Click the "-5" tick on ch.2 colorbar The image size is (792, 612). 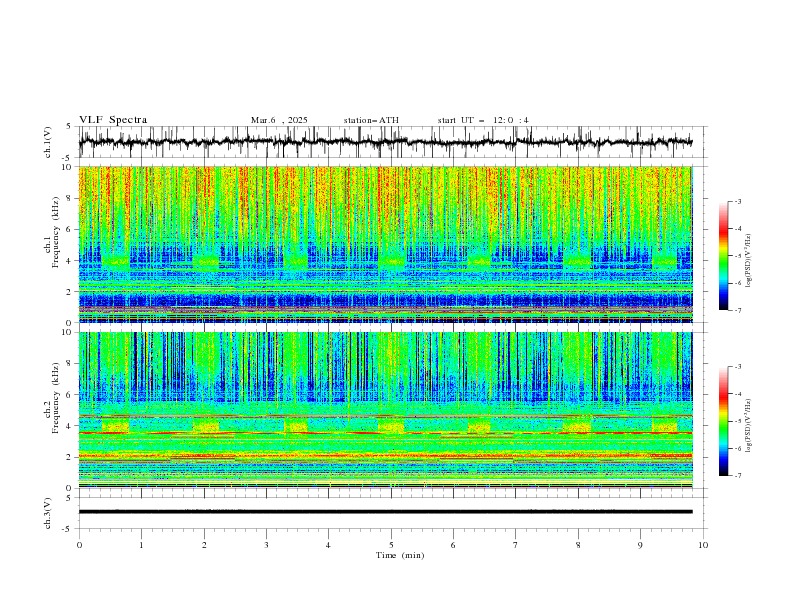point(738,421)
